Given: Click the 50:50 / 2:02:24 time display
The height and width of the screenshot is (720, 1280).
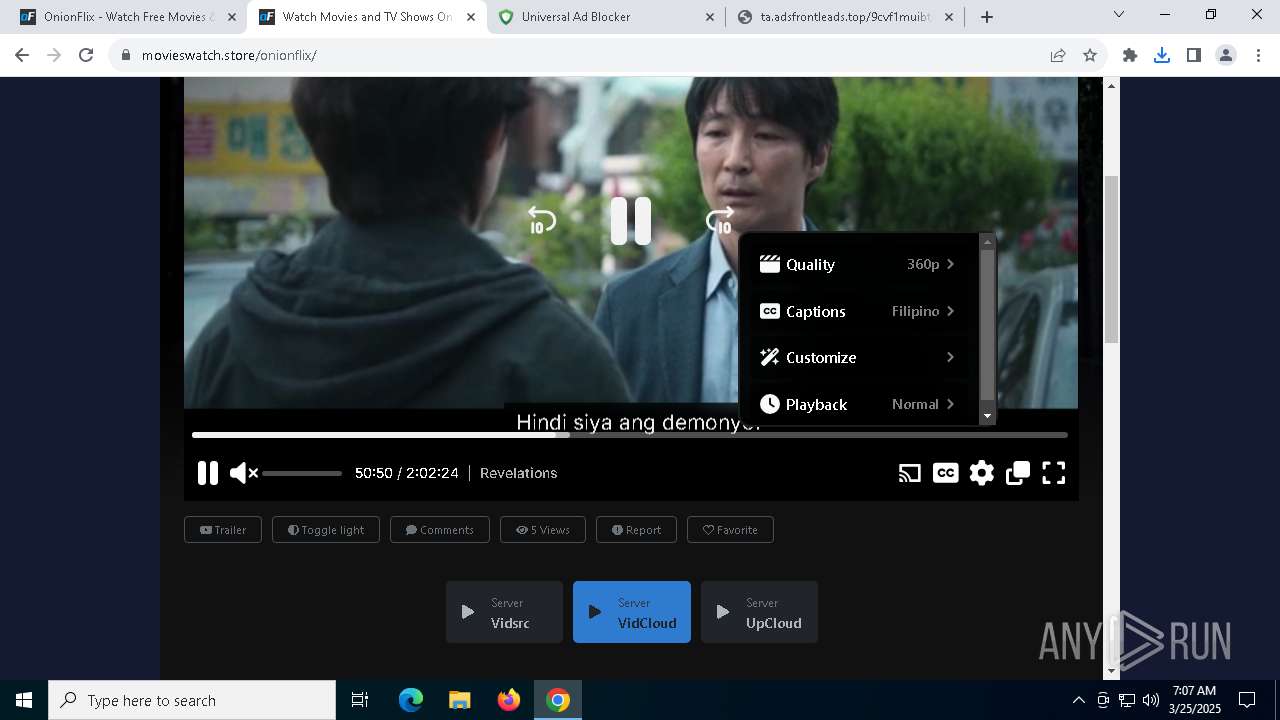Looking at the screenshot, I should click(407, 473).
